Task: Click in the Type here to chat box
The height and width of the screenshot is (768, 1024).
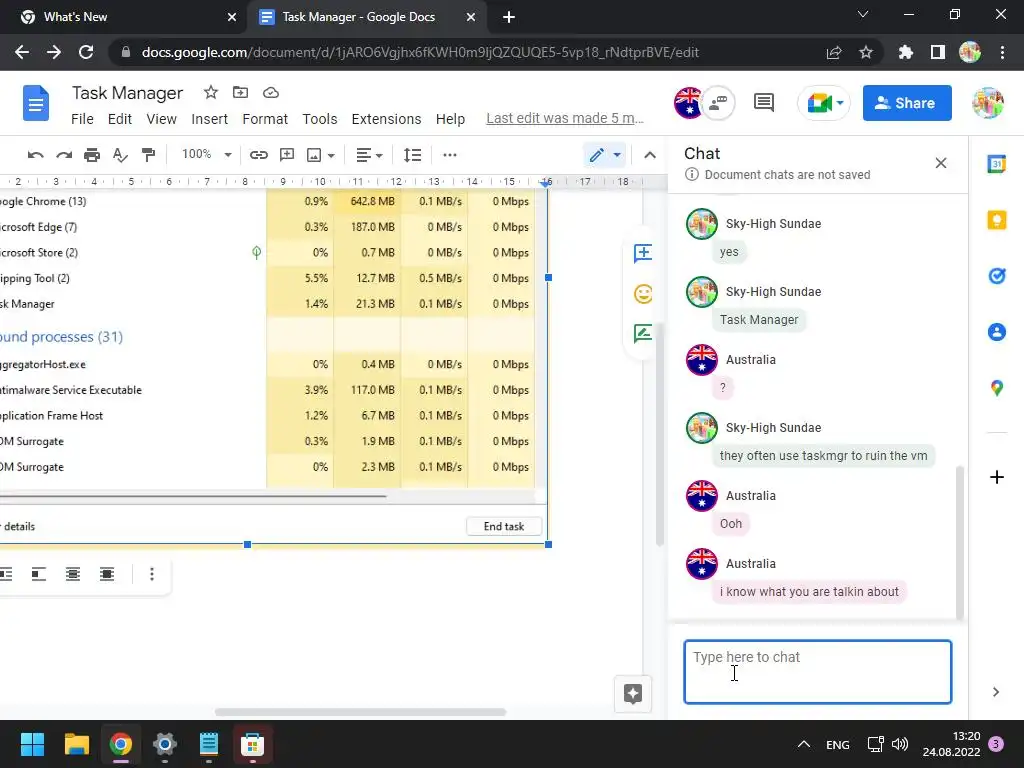Action: coord(818,672)
